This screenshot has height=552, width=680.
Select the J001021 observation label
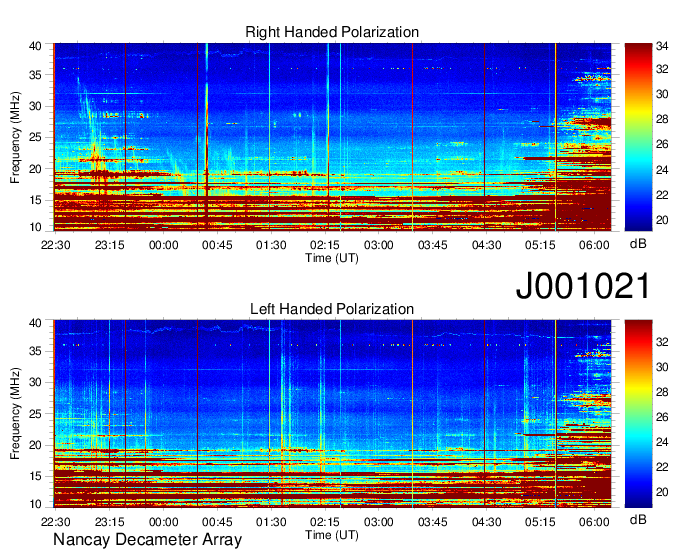click(583, 286)
